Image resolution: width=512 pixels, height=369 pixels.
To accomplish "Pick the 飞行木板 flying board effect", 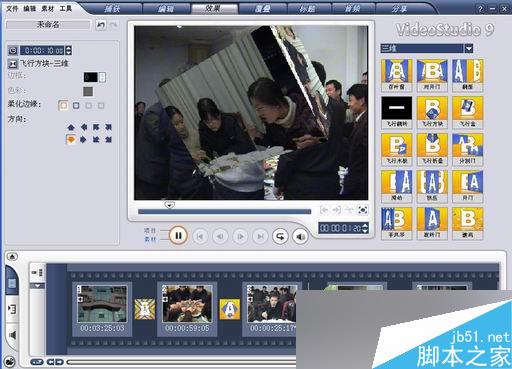I will [396, 149].
